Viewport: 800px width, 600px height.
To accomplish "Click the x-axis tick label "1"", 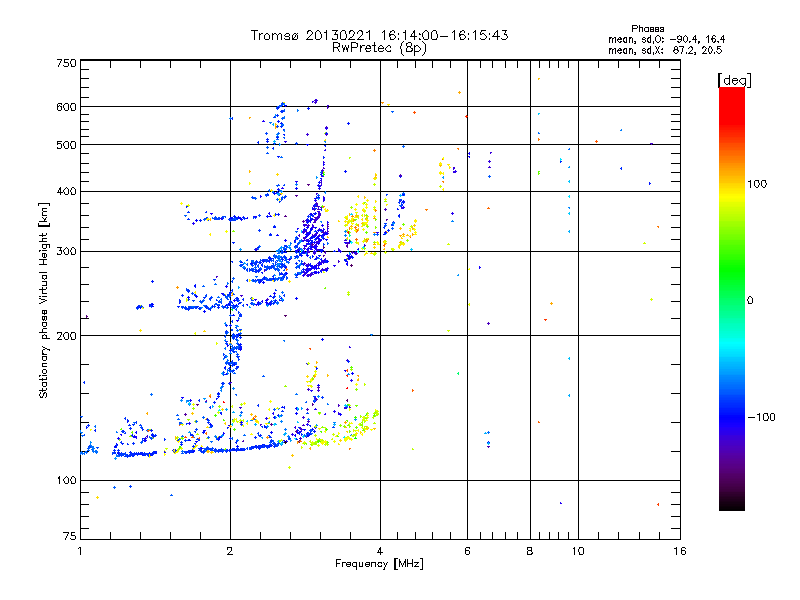I will tap(80, 551).
